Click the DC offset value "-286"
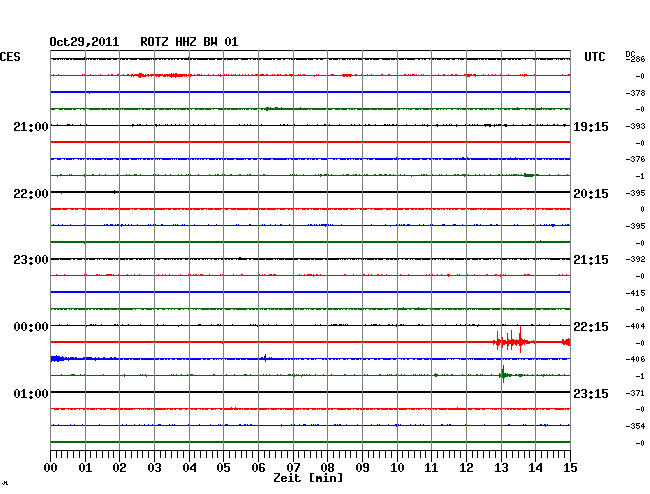This screenshot has width=650, height=494. point(636,59)
